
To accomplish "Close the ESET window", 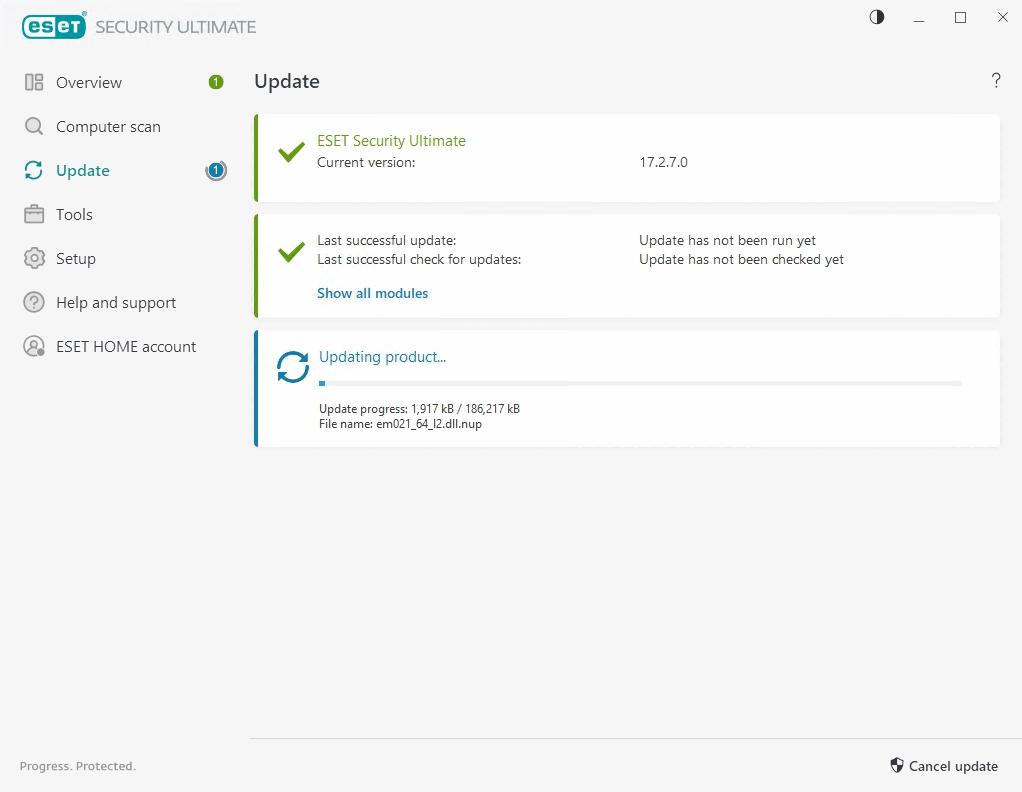I will [x=1002, y=18].
